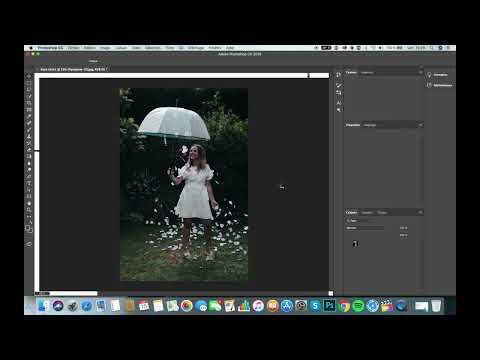Select the Rectangle shape tool
480x360 pixels.
(29, 197)
